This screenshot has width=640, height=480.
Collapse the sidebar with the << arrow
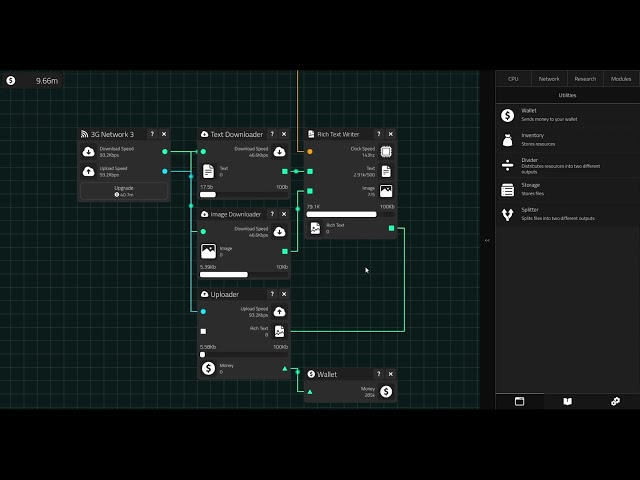pos(487,240)
